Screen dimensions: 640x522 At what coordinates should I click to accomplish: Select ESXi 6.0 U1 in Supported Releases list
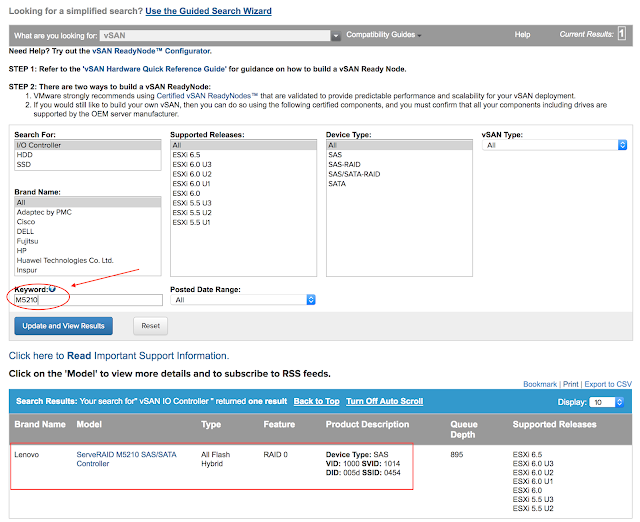coord(243,184)
